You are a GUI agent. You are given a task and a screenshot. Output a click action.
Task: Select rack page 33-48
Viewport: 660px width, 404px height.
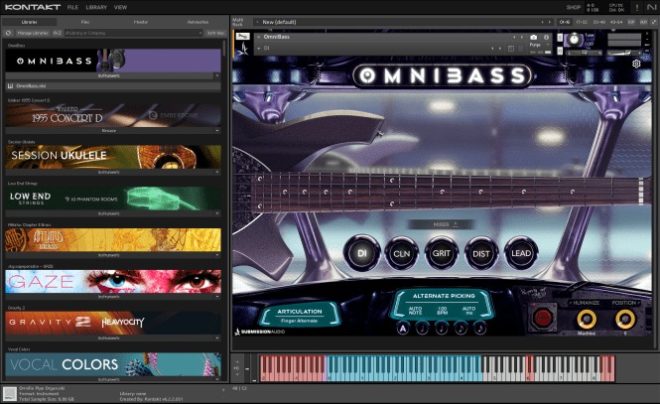click(599, 22)
